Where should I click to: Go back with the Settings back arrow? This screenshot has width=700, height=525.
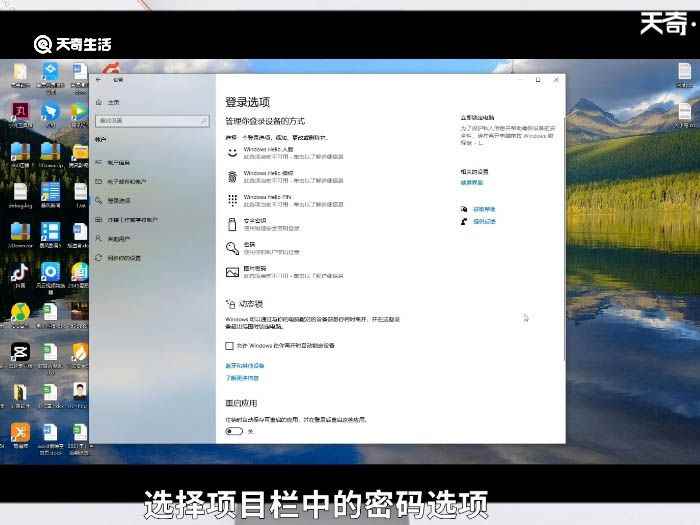pyautogui.click(x=99, y=79)
